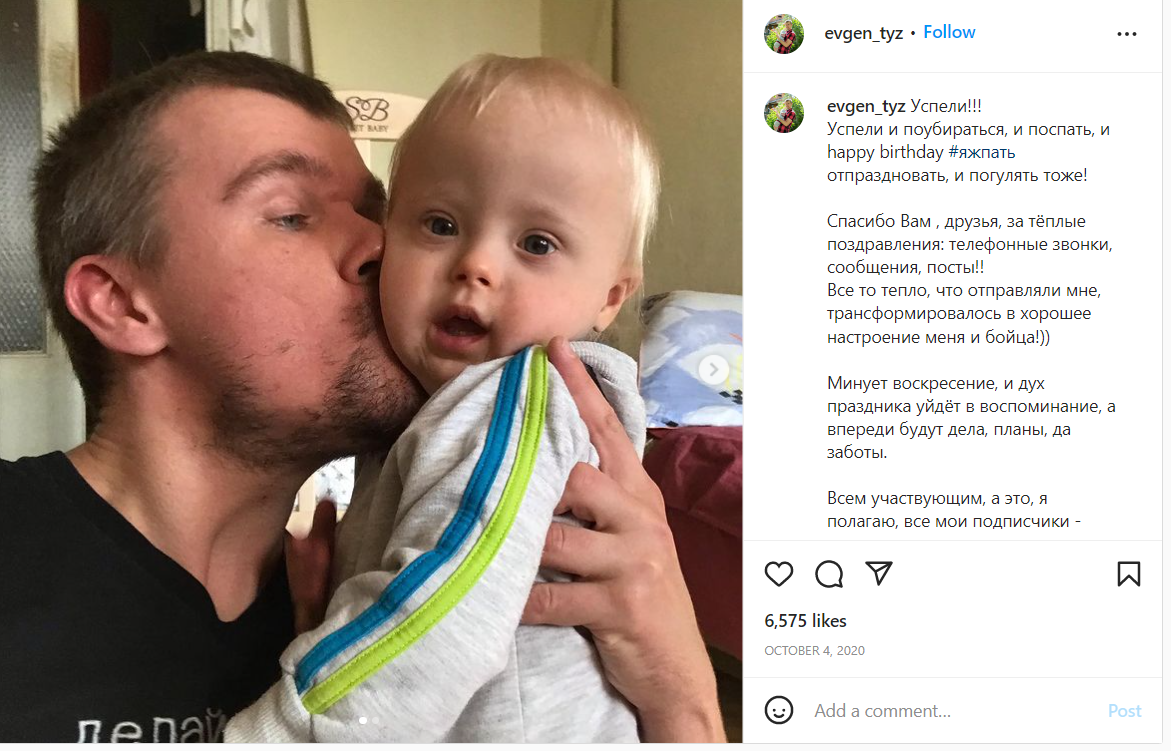
Task: Open the header profile avatar
Action: (x=783, y=34)
